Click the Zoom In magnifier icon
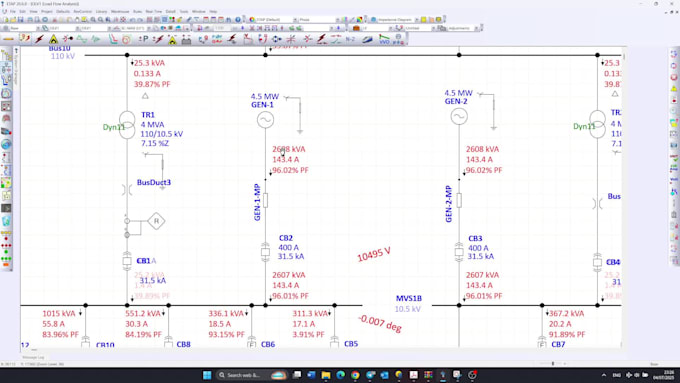Image resolution: width=680 pixels, height=383 pixels. [93, 20]
